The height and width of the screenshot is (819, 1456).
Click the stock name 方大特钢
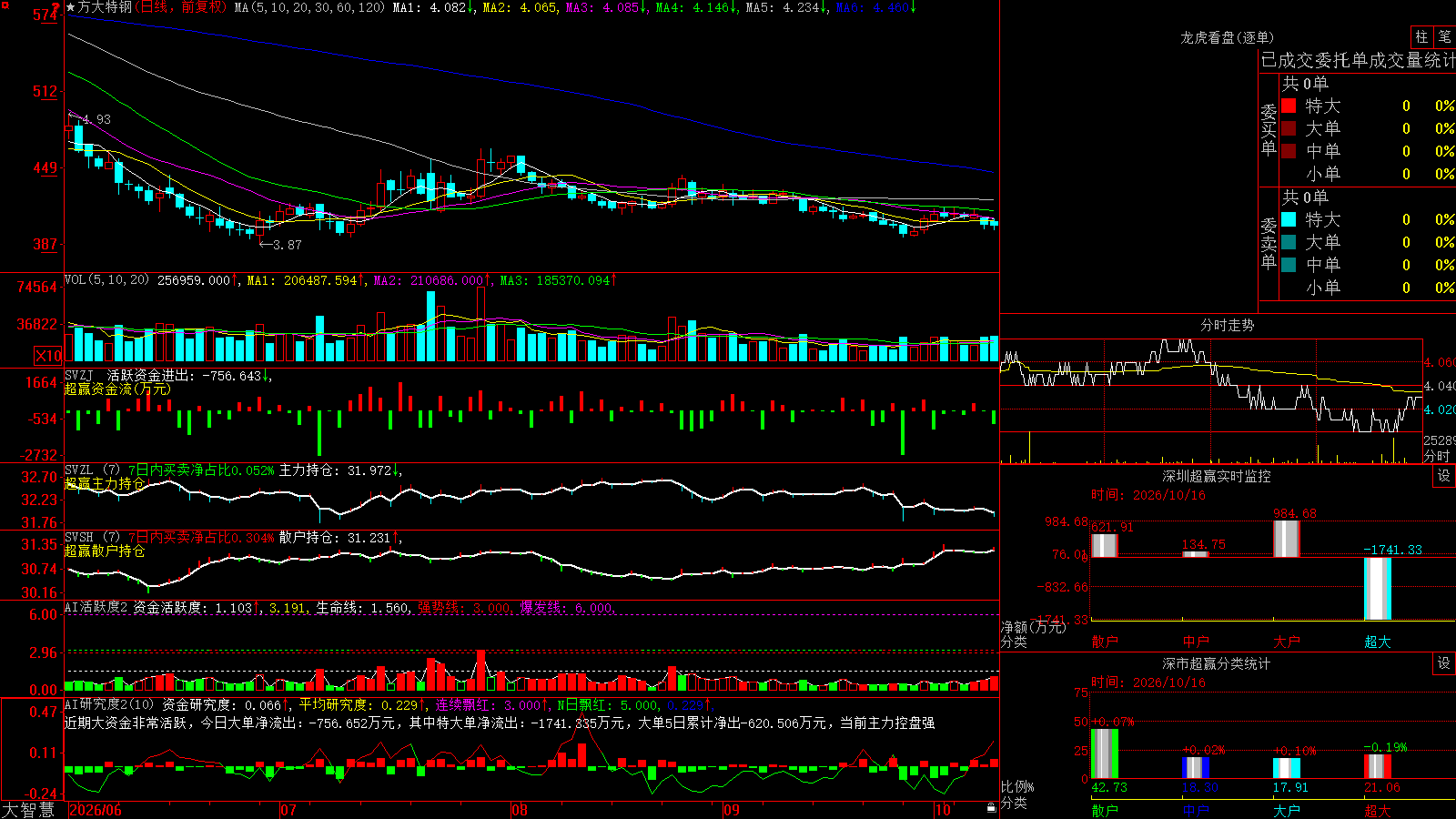(x=105, y=7)
